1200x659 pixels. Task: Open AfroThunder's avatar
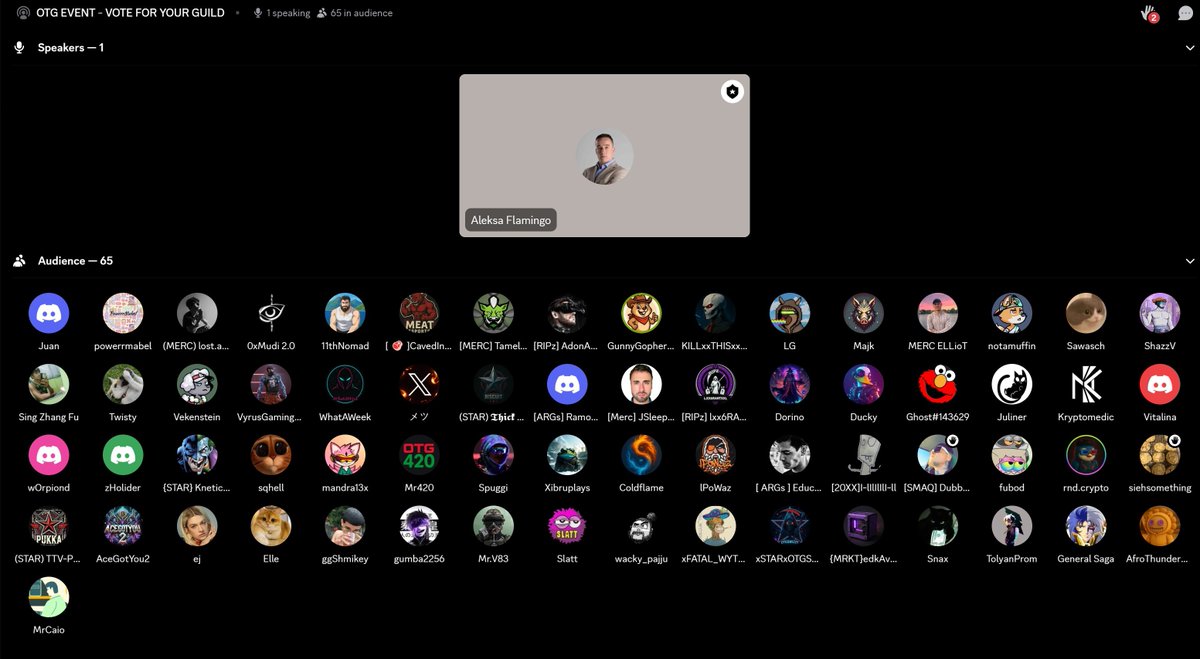pyautogui.click(x=1160, y=526)
